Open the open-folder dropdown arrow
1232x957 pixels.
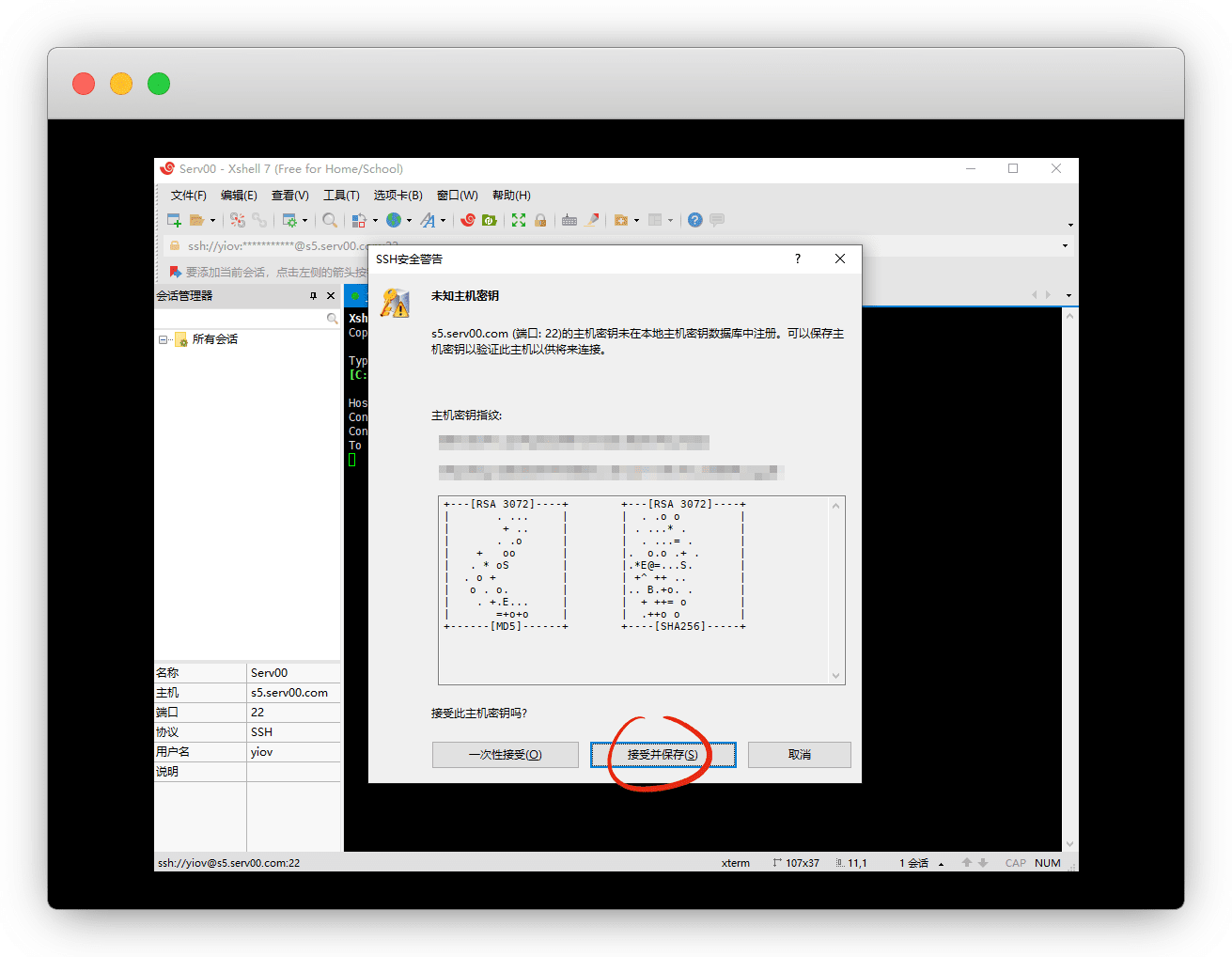click(x=212, y=221)
